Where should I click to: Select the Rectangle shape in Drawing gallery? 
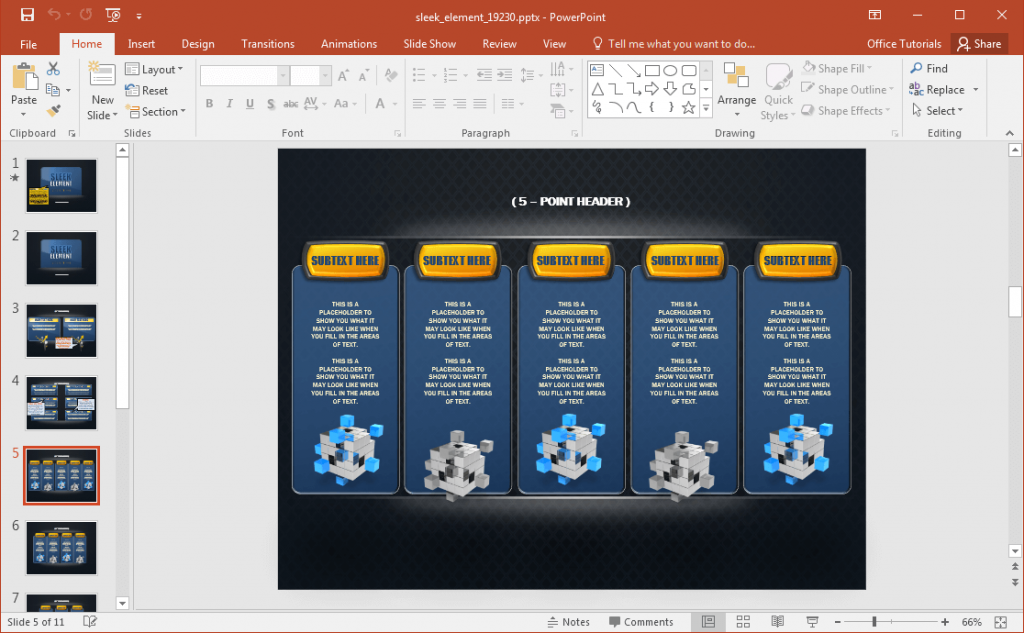652,71
